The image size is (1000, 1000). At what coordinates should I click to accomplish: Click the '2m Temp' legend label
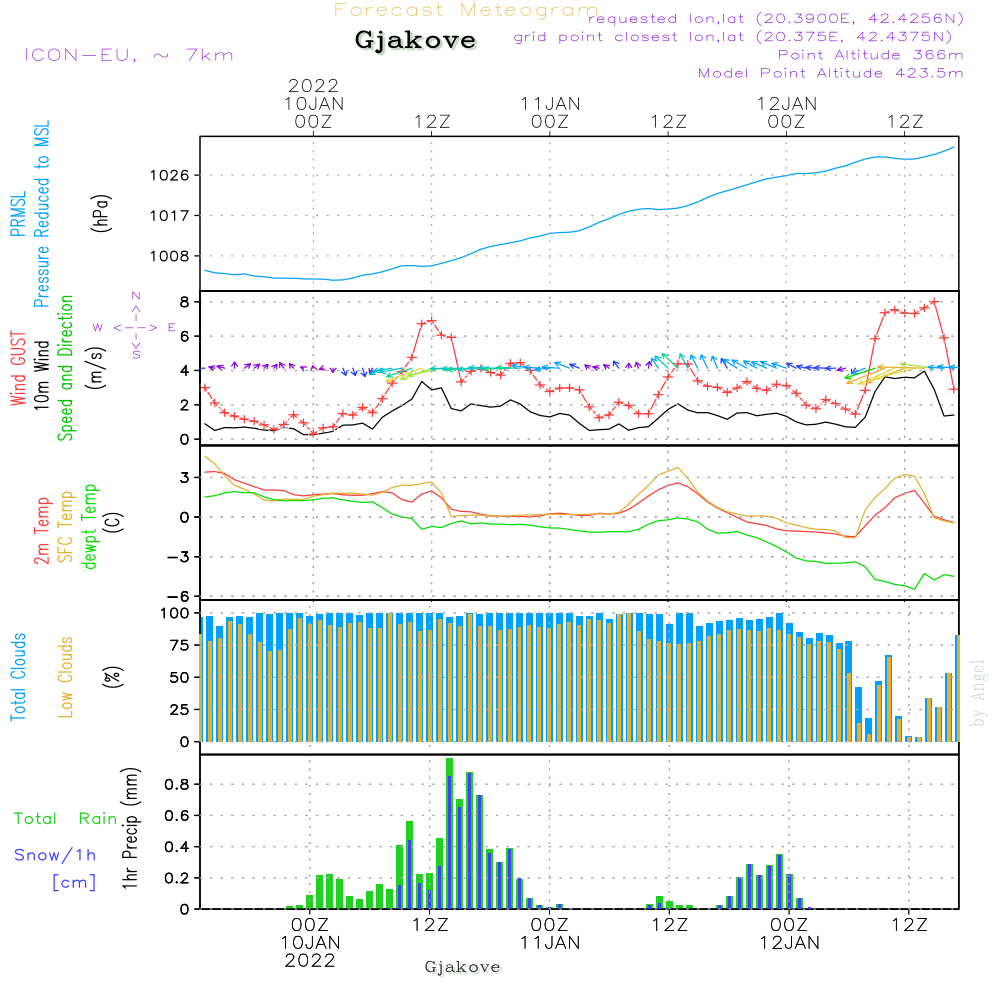pos(41,531)
